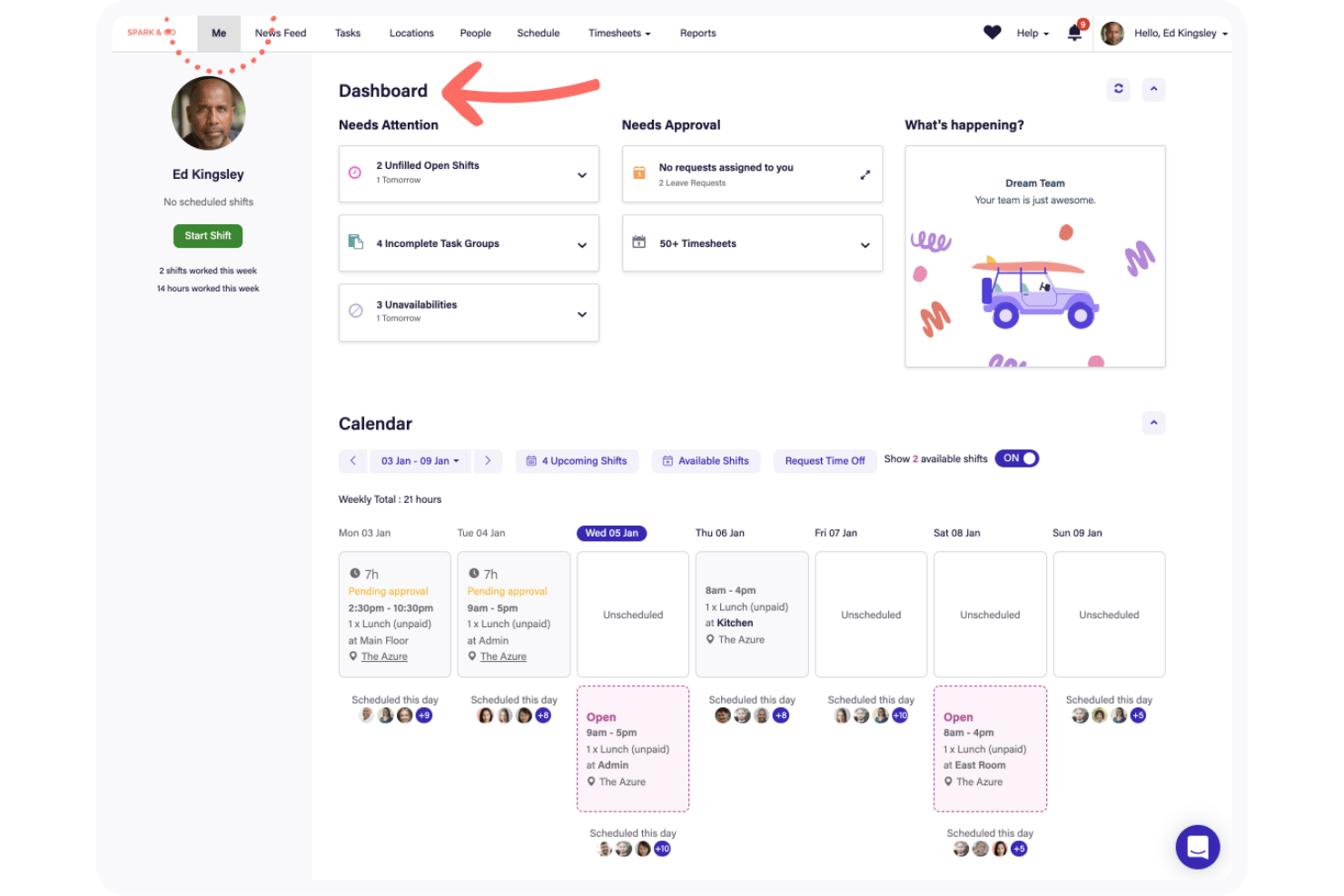This screenshot has width=1344, height=896.
Task: Collapse the Calendar section
Action: (x=1153, y=423)
